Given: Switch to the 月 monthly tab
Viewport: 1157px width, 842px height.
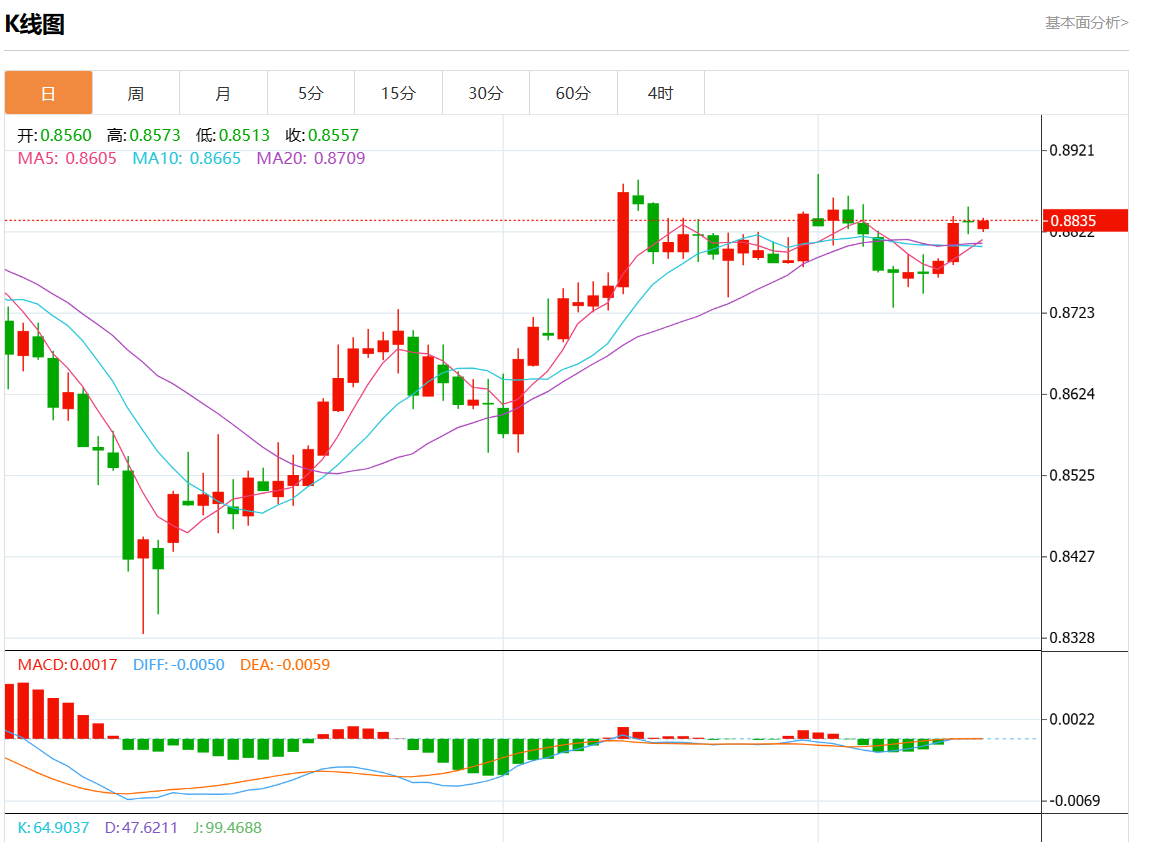Looking at the screenshot, I should 224,93.
